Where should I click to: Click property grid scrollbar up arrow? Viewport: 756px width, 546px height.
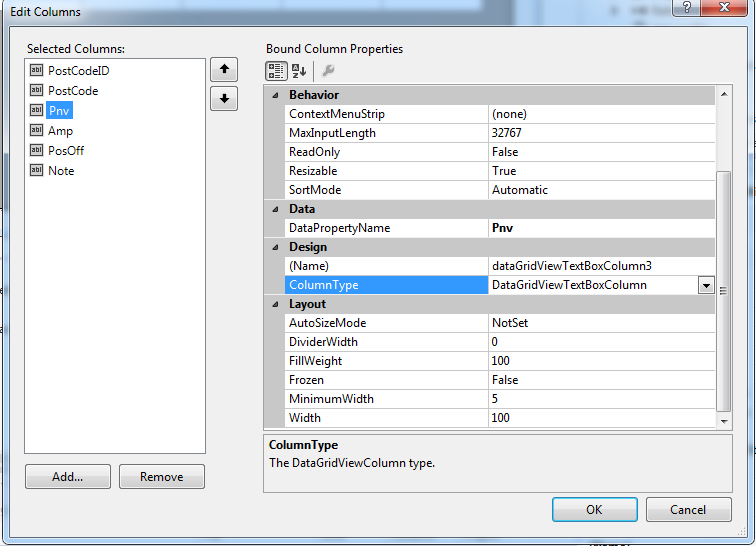pyautogui.click(x=724, y=95)
